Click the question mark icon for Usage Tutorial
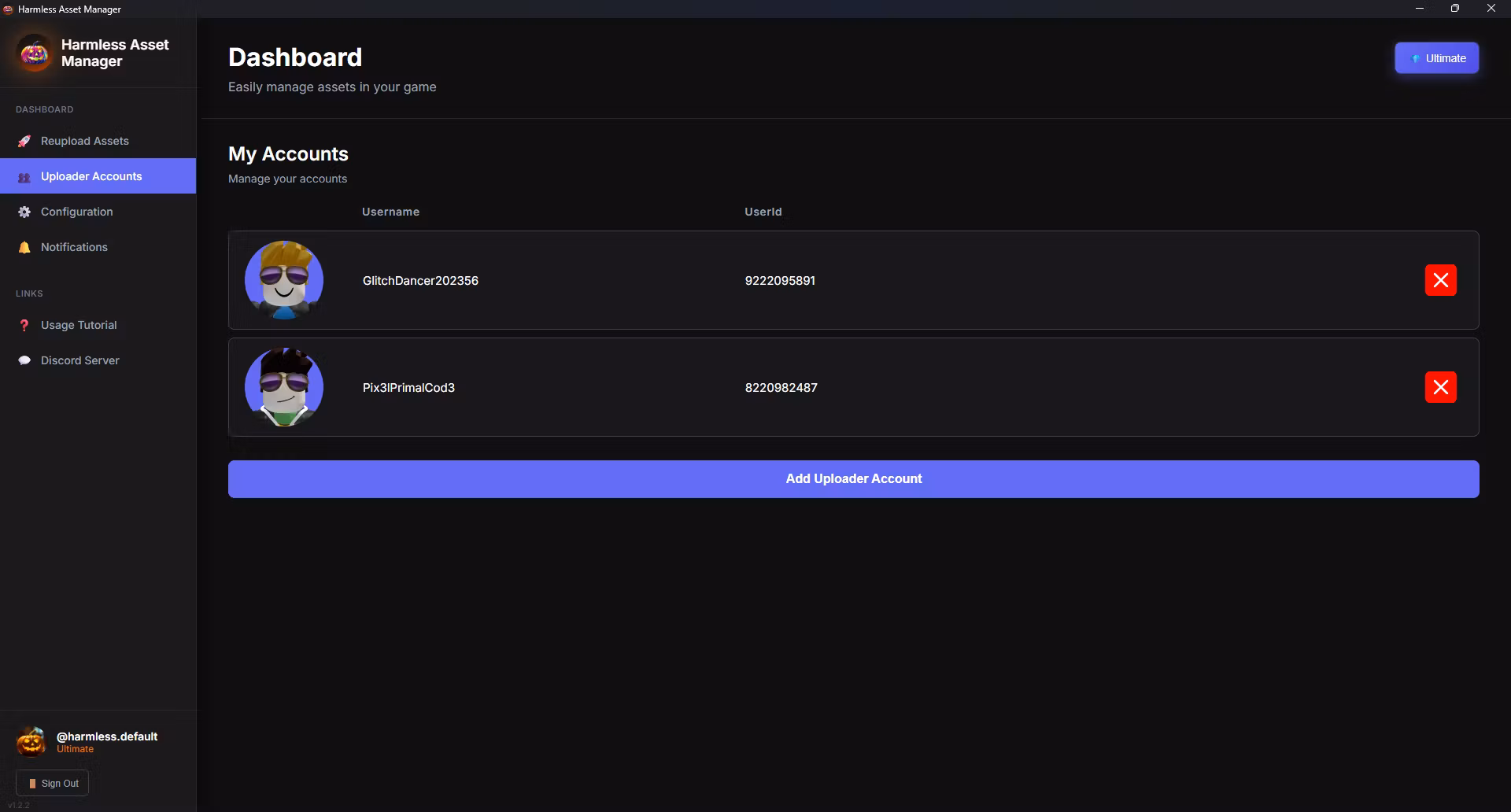1511x812 pixels. (x=24, y=326)
